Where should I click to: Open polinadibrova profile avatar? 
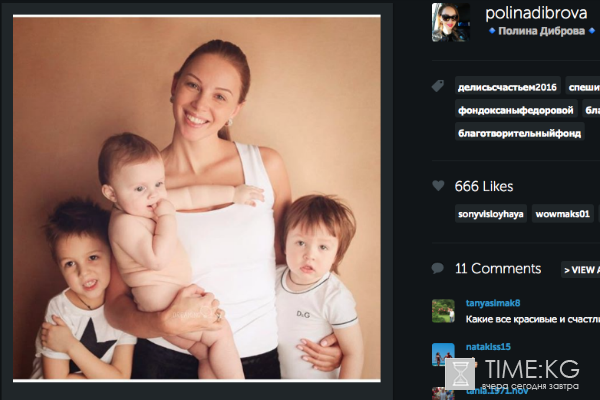pyautogui.click(x=451, y=22)
